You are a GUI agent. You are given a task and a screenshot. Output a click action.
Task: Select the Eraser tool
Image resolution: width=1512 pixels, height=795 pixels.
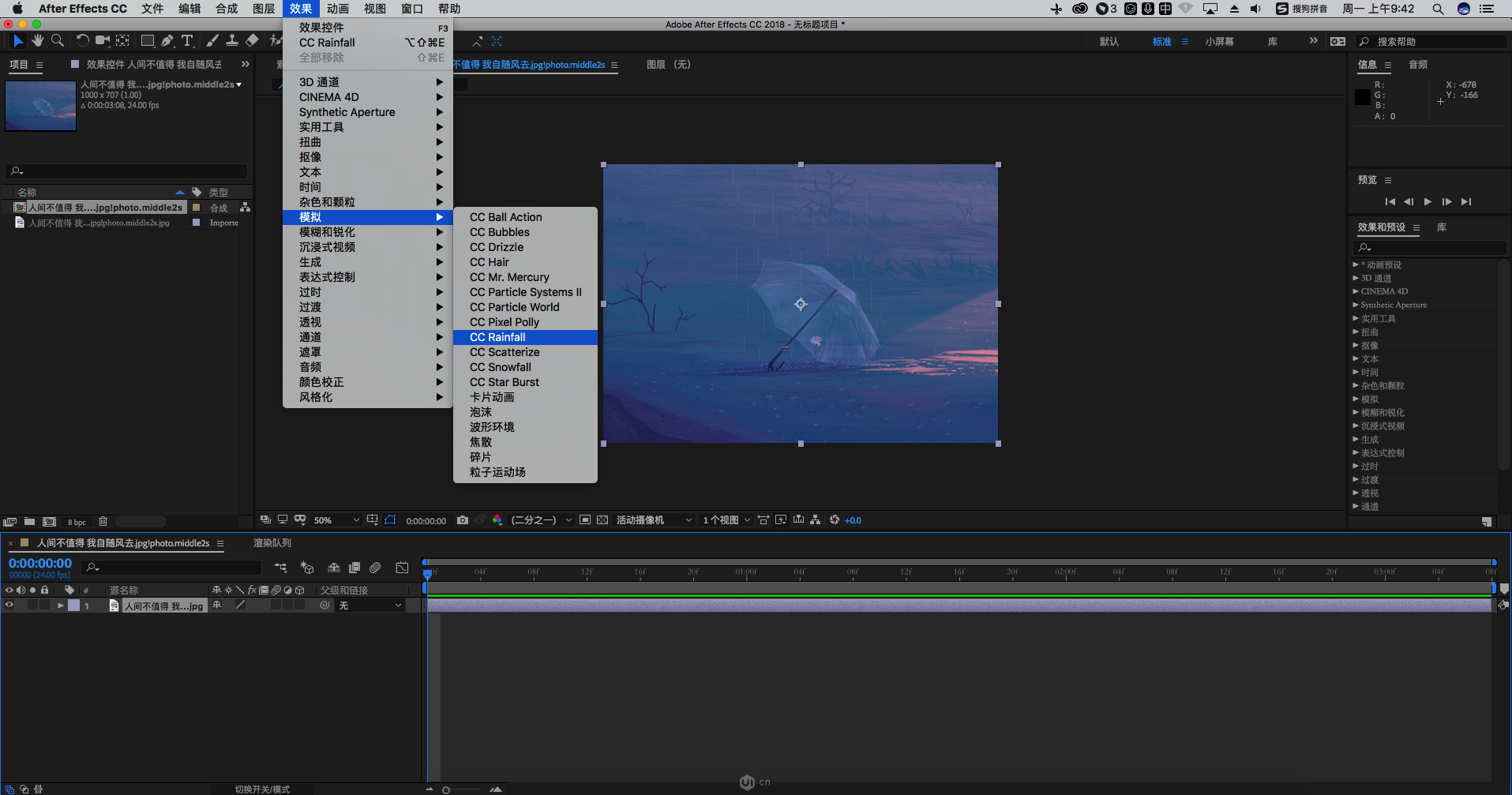[252, 40]
